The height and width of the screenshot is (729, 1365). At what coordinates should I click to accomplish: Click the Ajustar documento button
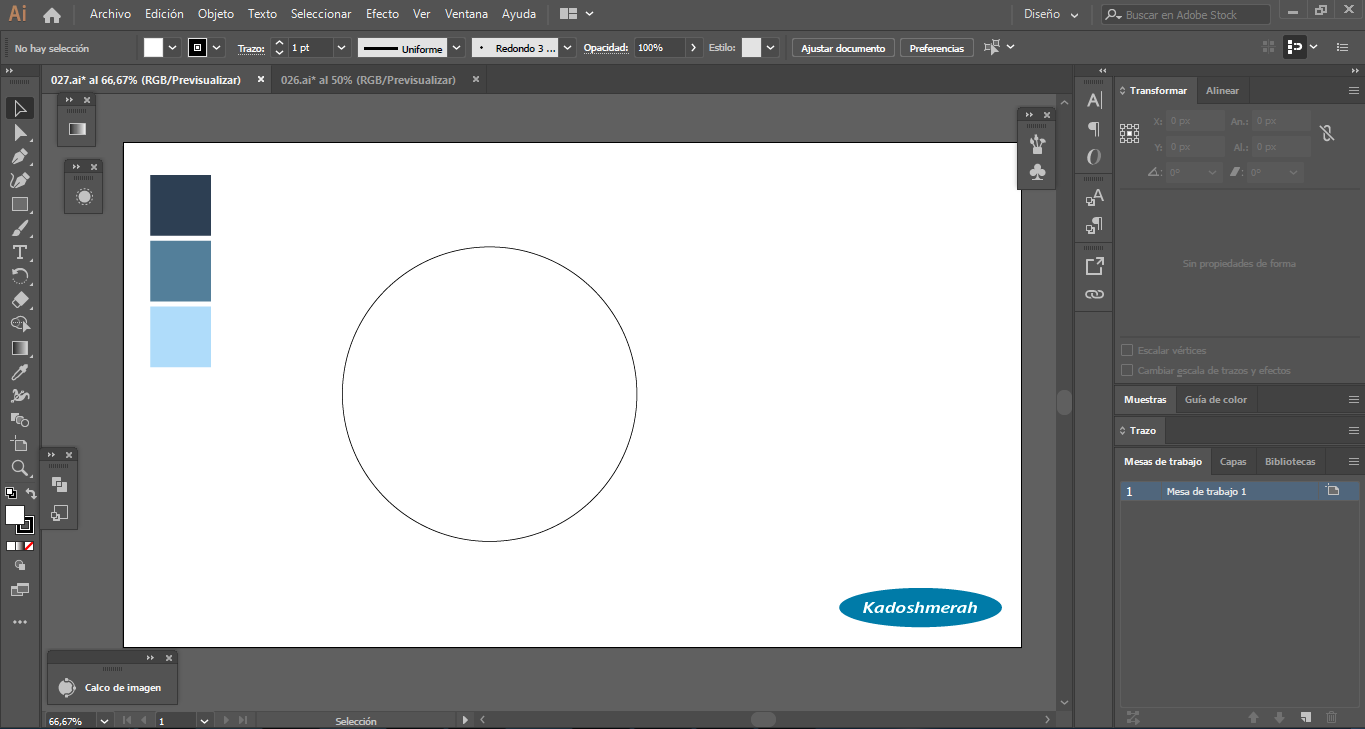coord(843,48)
